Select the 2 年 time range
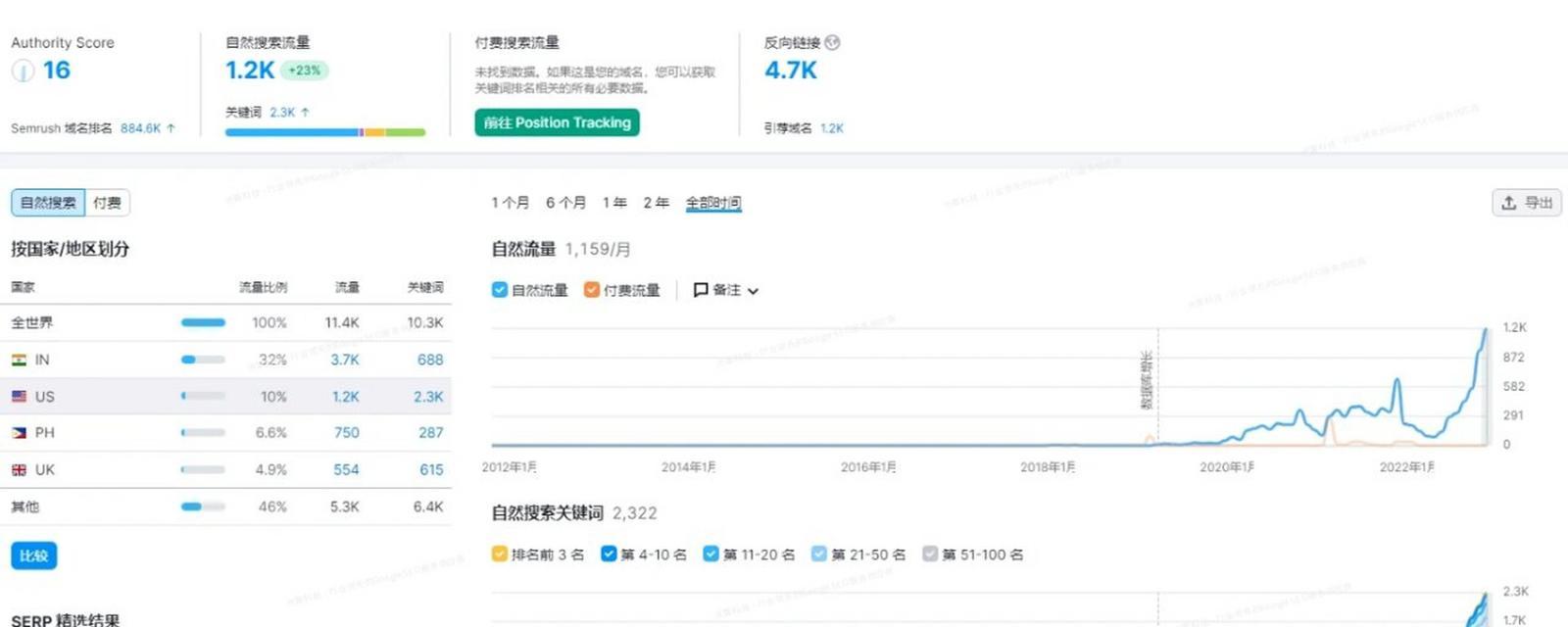Image resolution: width=1568 pixels, height=627 pixels. click(x=656, y=203)
